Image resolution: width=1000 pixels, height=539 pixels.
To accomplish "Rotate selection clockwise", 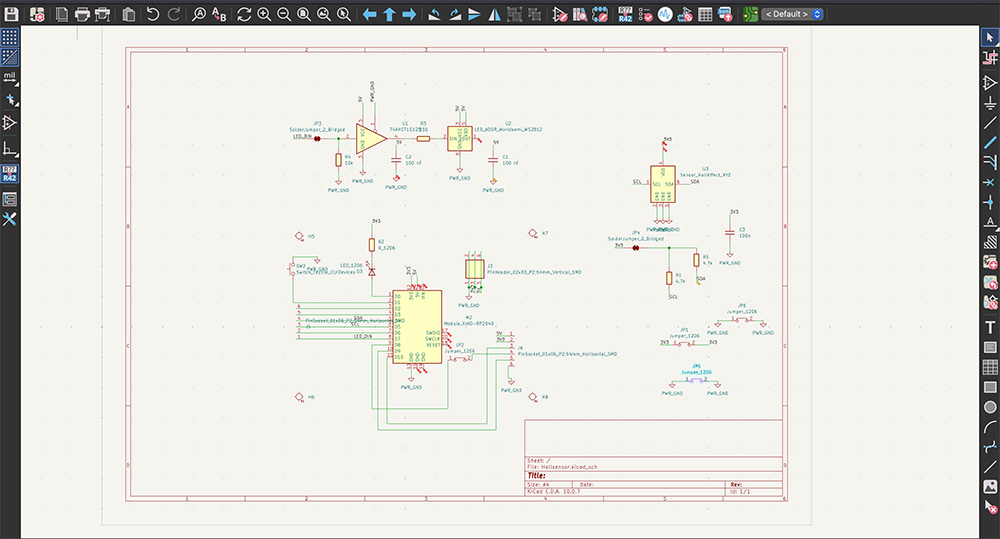I will (455, 14).
